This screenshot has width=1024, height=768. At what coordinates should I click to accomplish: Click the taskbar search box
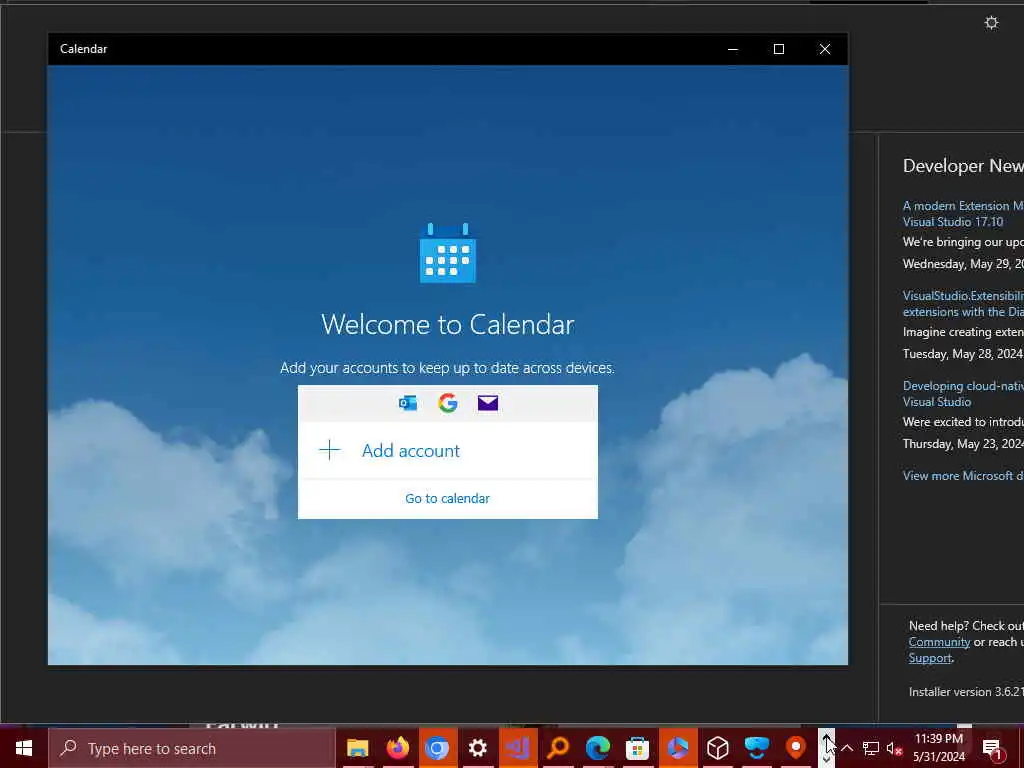191,748
